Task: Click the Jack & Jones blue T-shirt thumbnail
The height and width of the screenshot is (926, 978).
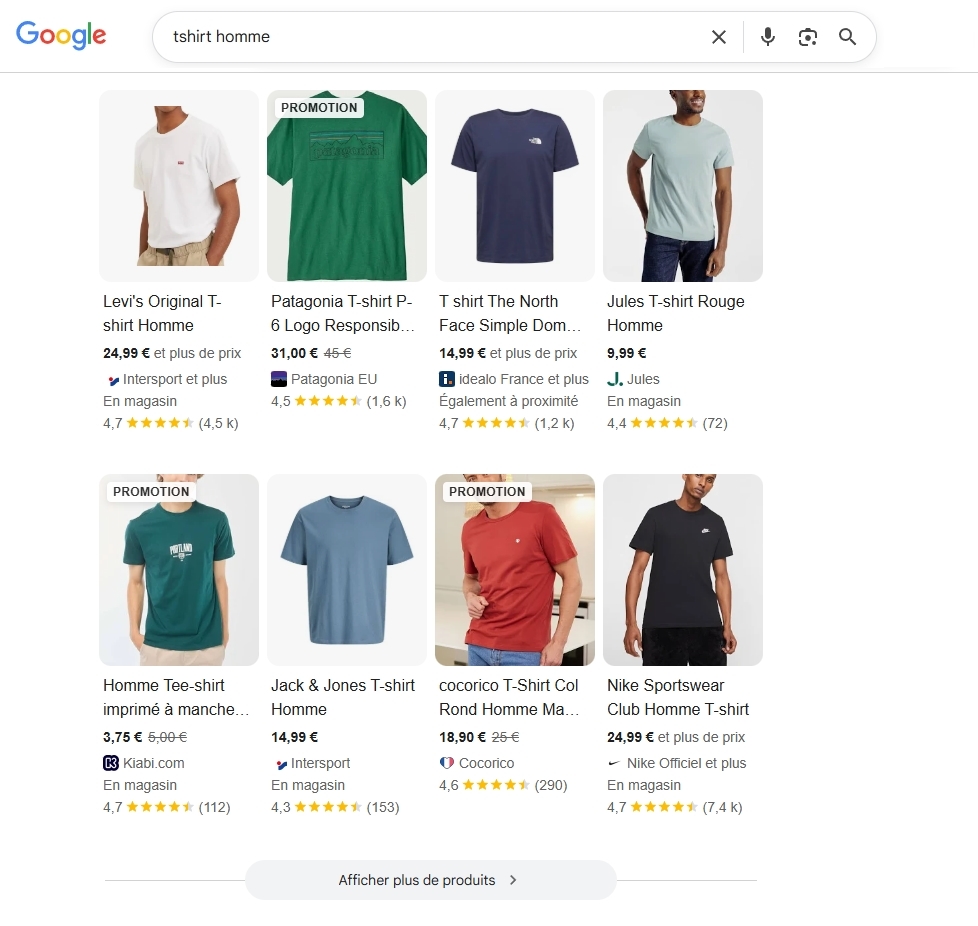Action: (x=346, y=570)
